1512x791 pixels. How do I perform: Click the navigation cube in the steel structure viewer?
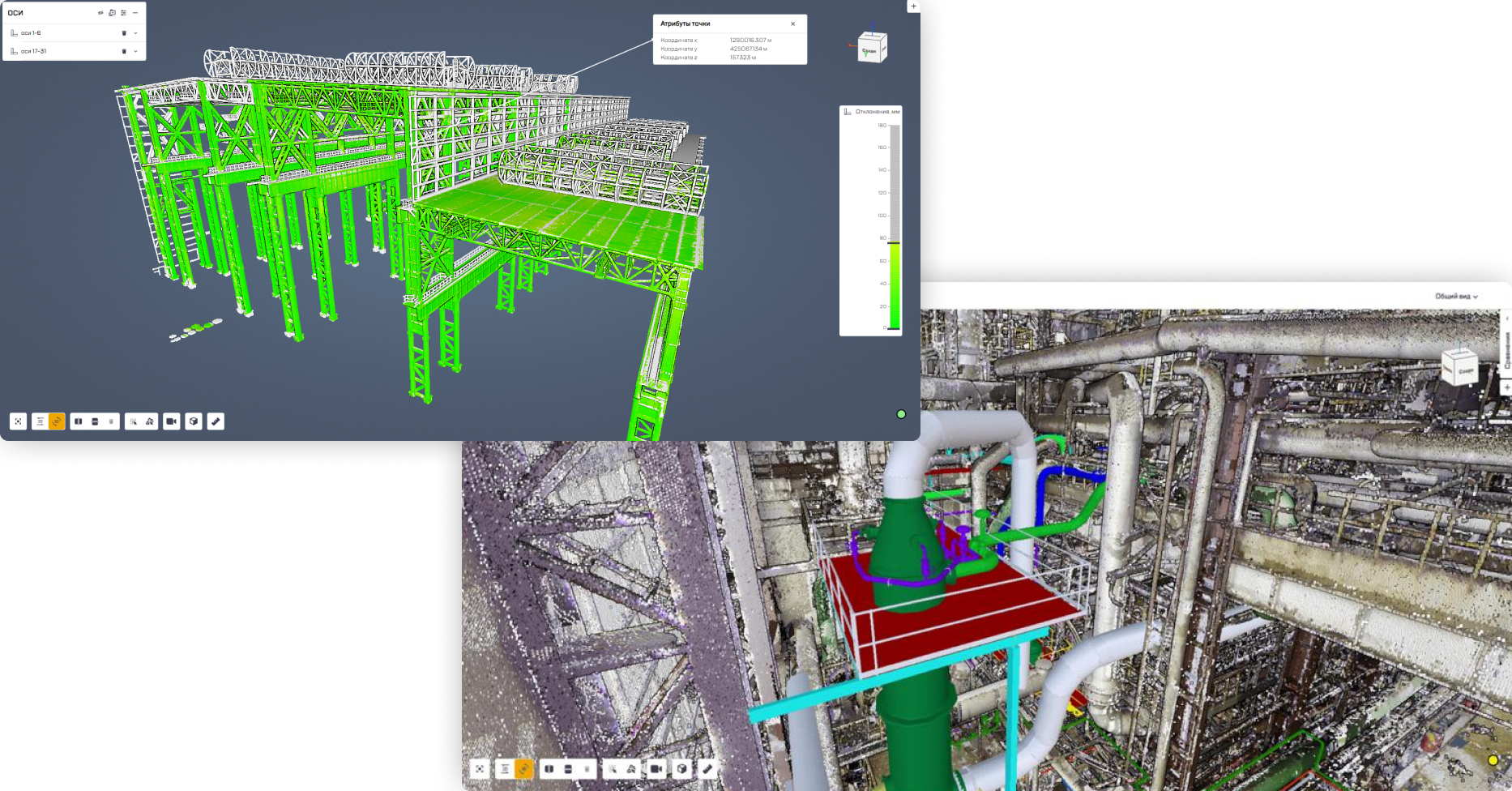(872, 48)
